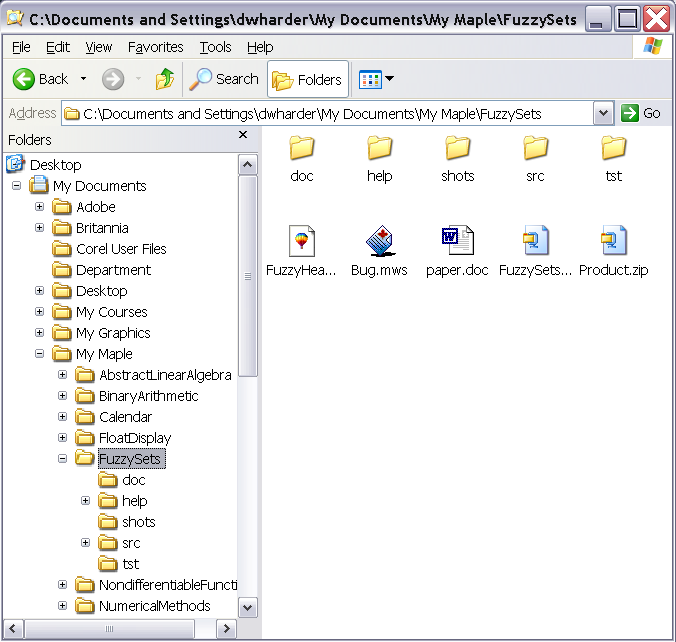
Task: Expand the Adobe folder tree node
Action: [x=40, y=207]
